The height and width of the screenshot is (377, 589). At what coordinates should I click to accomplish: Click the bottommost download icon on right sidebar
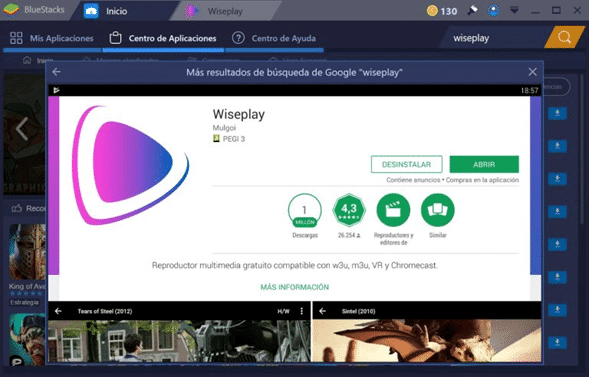pyautogui.click(x=557, y=342)
